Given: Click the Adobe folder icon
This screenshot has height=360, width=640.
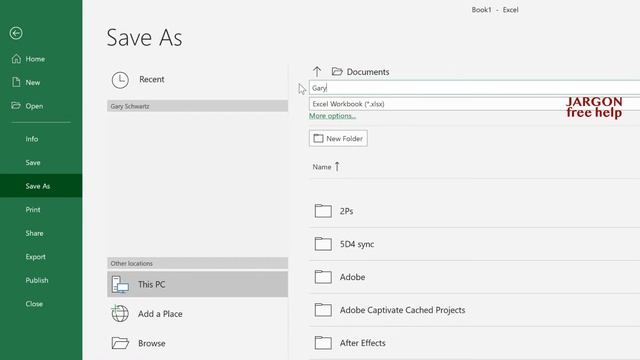Looking at the screenshot, I should pyautogui.click(x=323, y=277).
